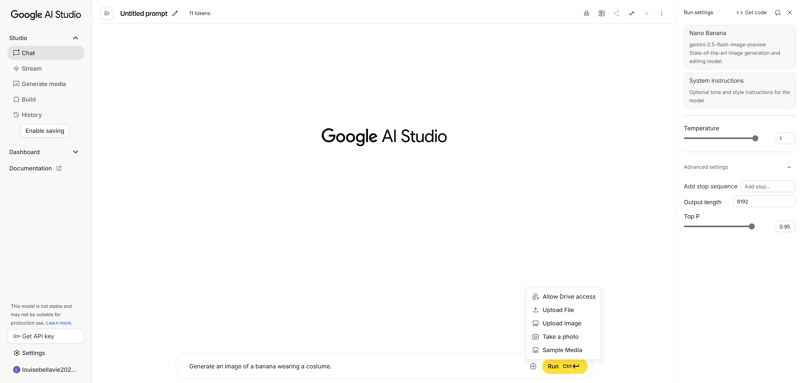
Task: Open the compare mode icon
Action: (602, 13)
